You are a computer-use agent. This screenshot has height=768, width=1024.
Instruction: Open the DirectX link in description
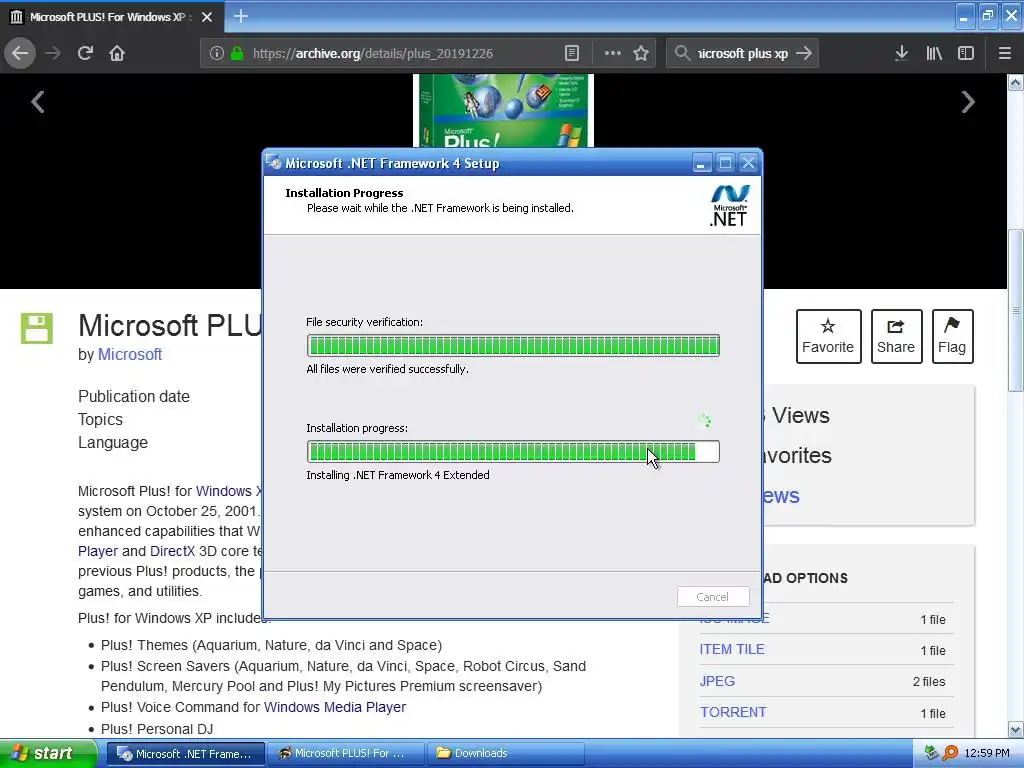[x=172, y=551]
